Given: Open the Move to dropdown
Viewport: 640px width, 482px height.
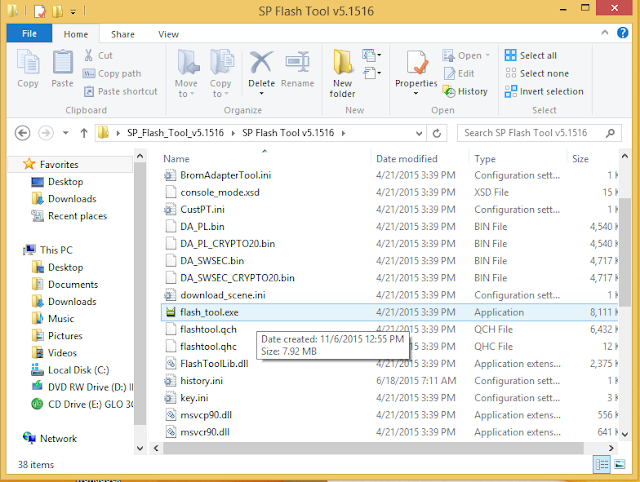Looking at the screenshot, I should tap(187, 73).
